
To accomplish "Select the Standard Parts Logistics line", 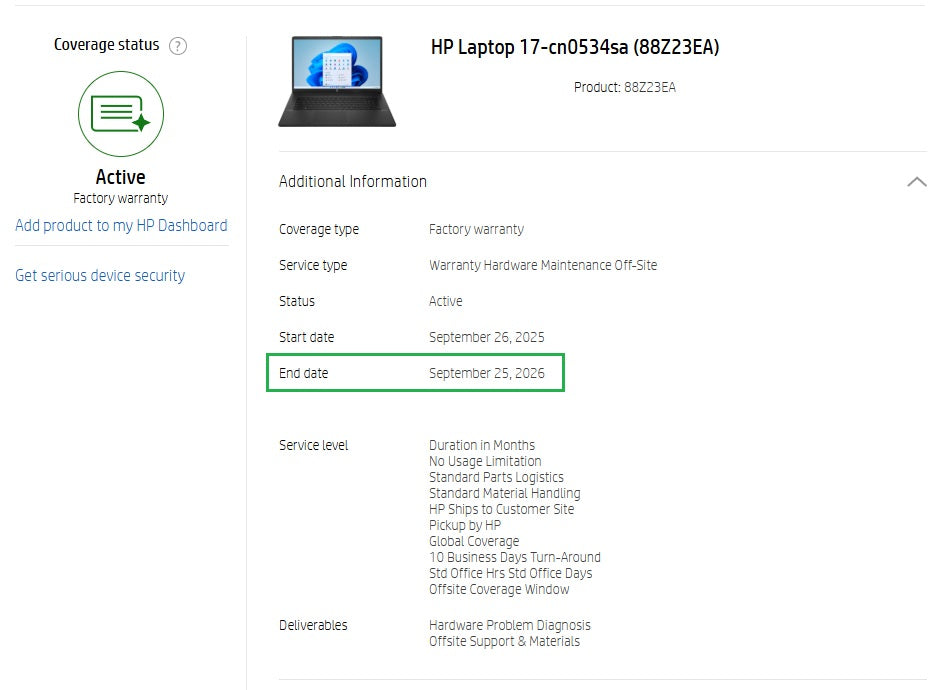I will point(496,477).
